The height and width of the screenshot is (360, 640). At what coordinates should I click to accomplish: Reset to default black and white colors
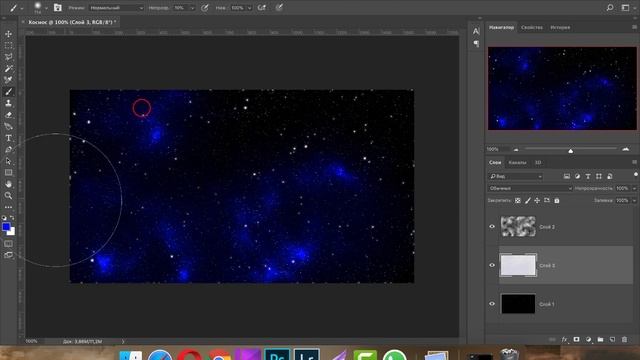point(4,218)
